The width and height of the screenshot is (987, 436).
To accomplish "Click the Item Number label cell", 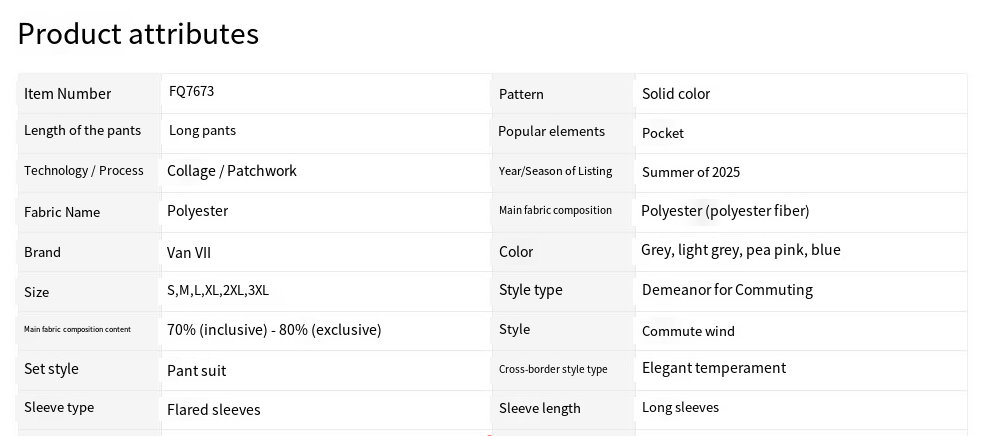I will (68, 94).
